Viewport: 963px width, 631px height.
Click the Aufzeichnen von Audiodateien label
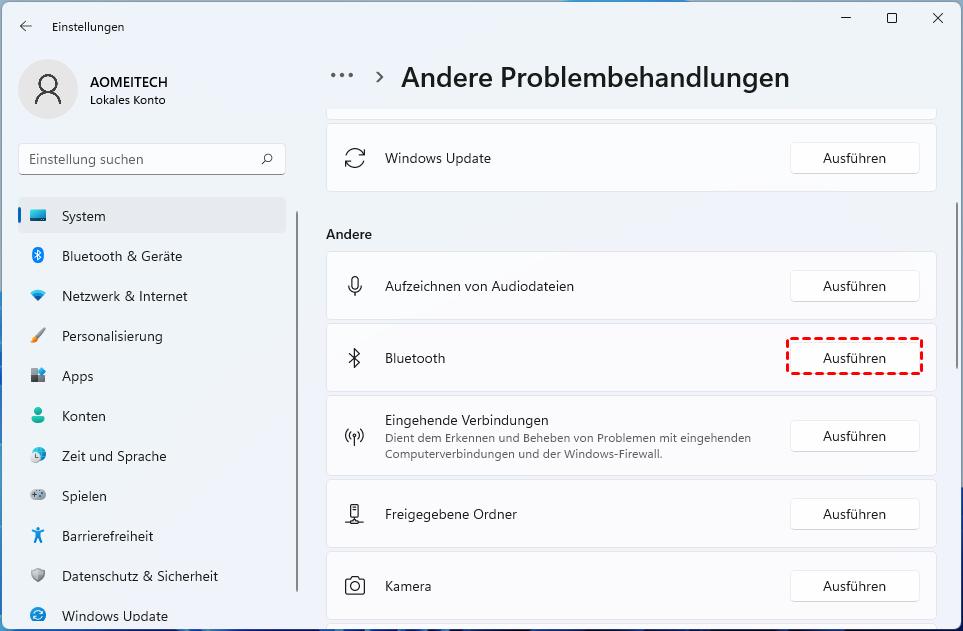pos(479,286)
